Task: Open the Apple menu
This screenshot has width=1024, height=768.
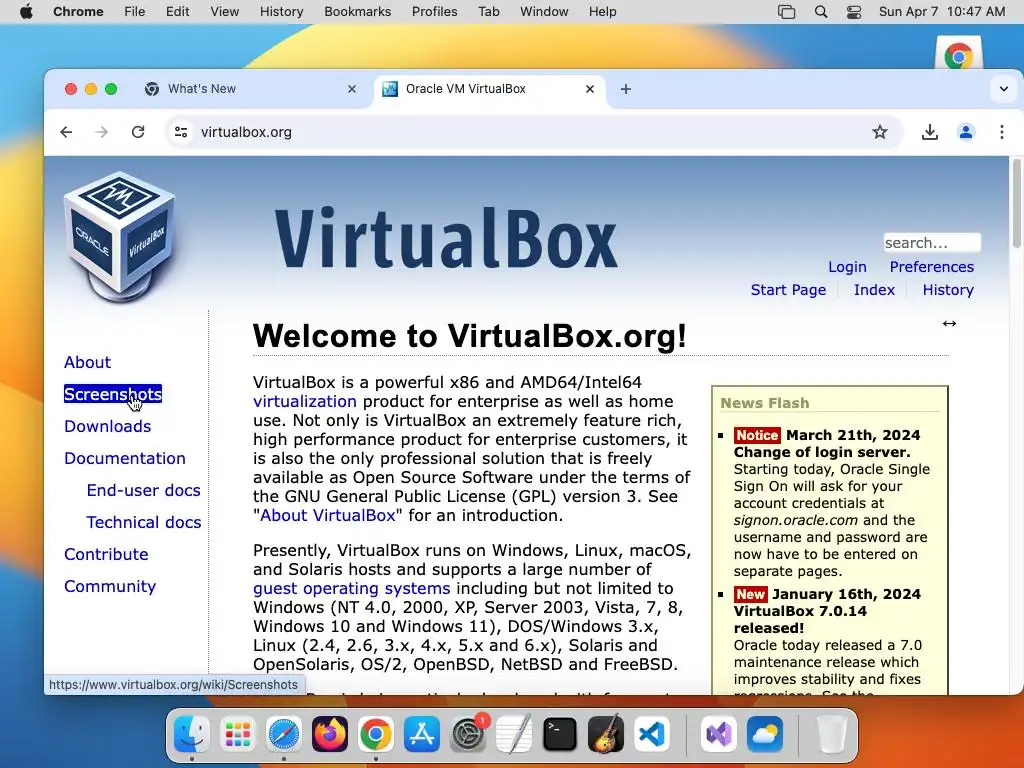Action: pyautogui.click(x=26, y=12)
